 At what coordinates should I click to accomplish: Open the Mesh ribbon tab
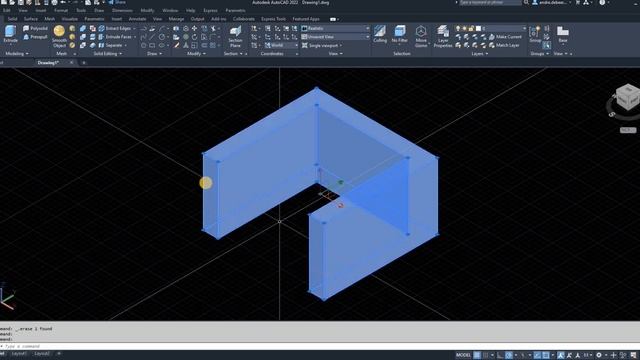click(x=50, y=19)
